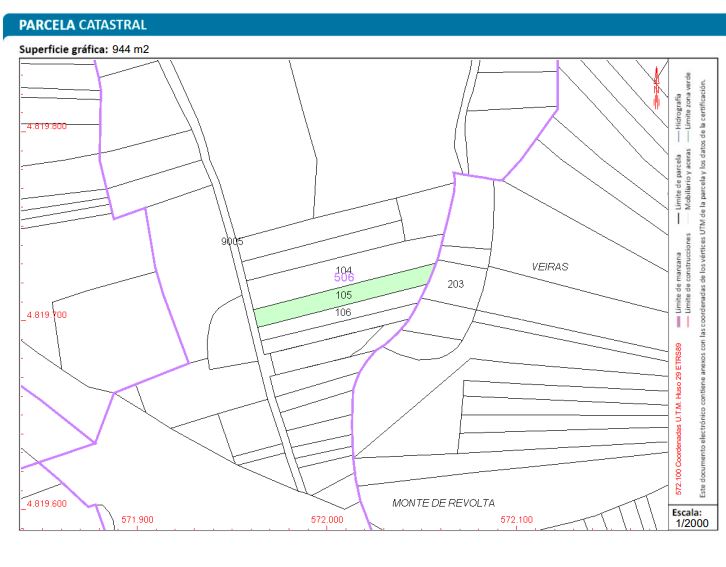
Task: Click the MONTE DE REVOLTA label
Action: point(443,503)
